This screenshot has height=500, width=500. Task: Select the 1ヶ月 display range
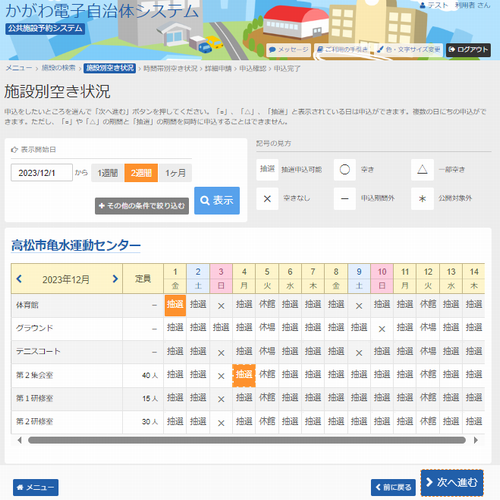(x=175, y=173)
